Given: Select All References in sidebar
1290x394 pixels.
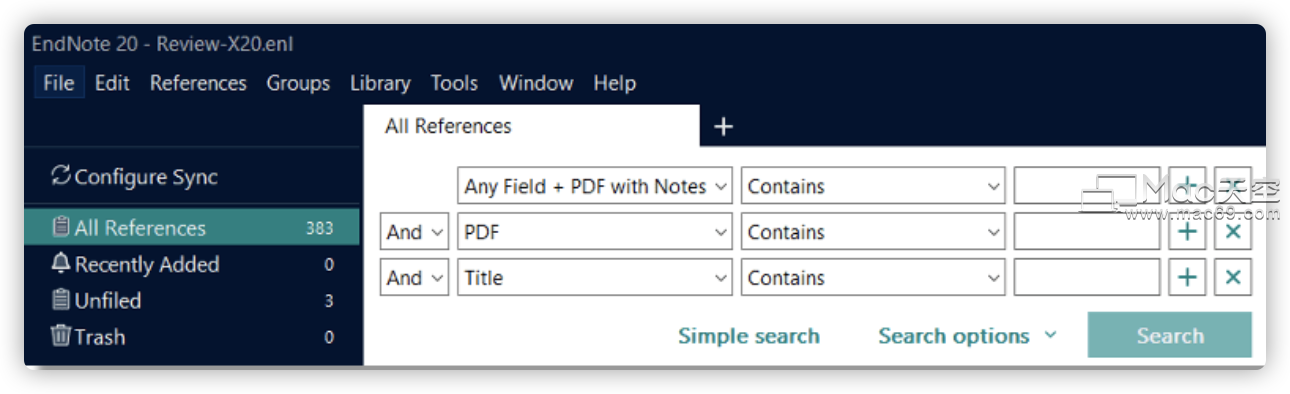Looking at the screenshot, I should (x=192, y=228).
